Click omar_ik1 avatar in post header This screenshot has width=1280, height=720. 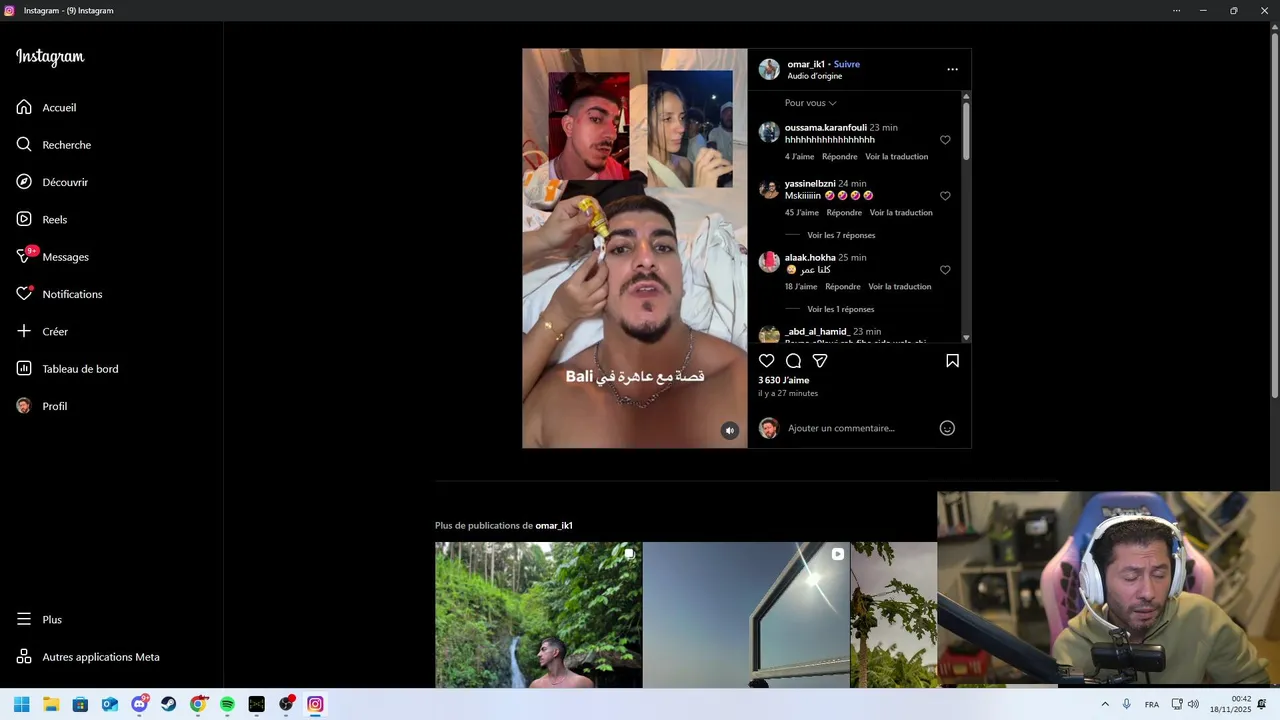coord(769,69)
